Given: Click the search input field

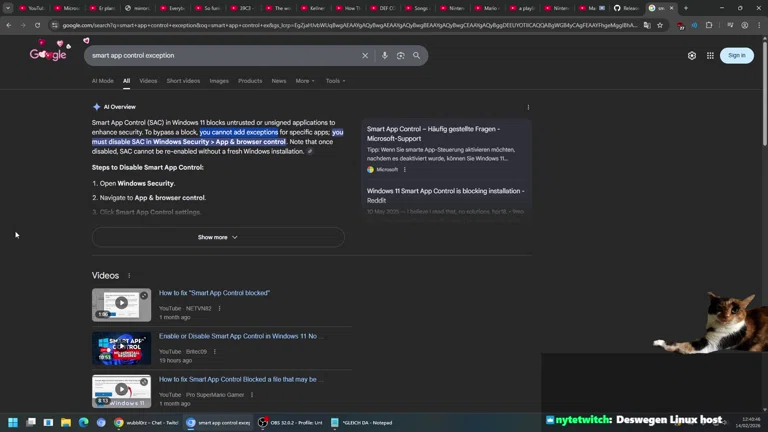Looking at the screenshot, I should click(x=220, y=56).
